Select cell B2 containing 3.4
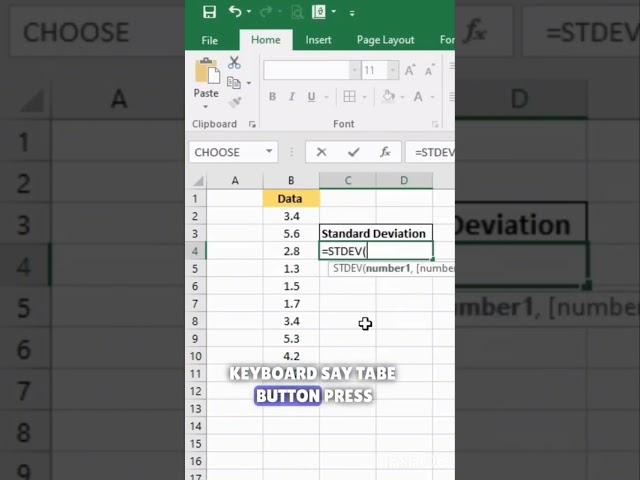Image resolution: width=640 pixels, height=480 pixels. click(x=291, y=216)
